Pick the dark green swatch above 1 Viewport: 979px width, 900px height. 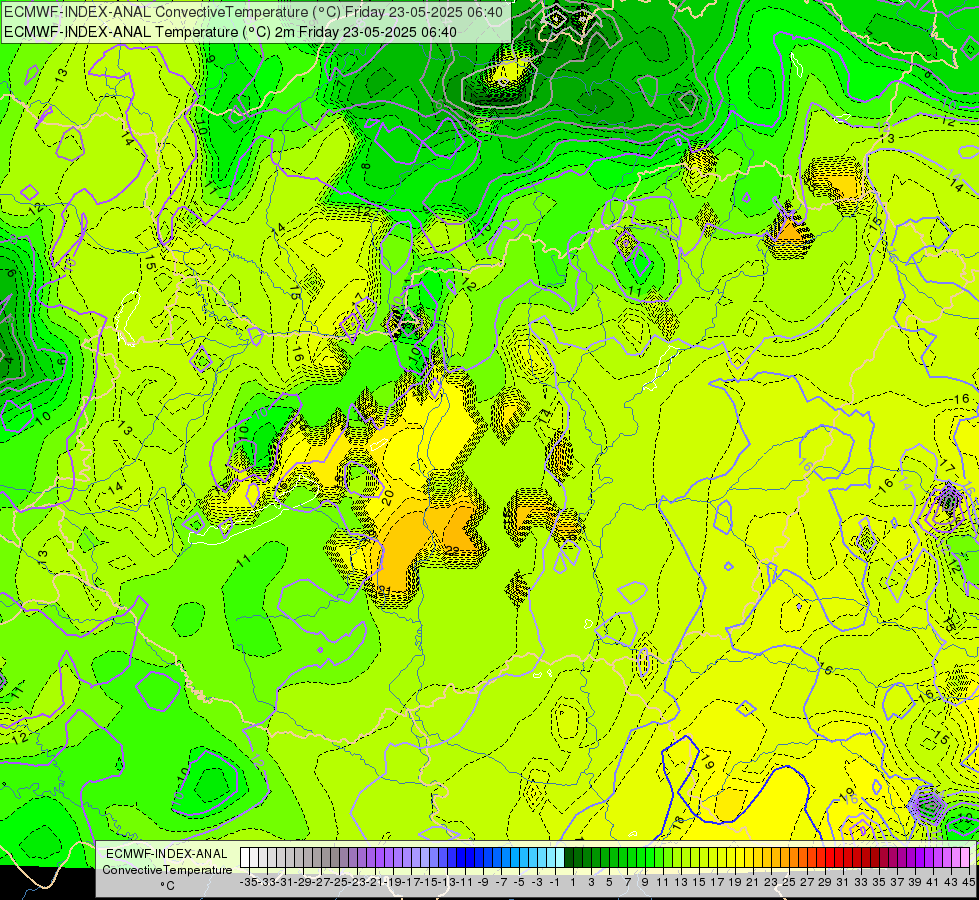(x=569, y=858)
